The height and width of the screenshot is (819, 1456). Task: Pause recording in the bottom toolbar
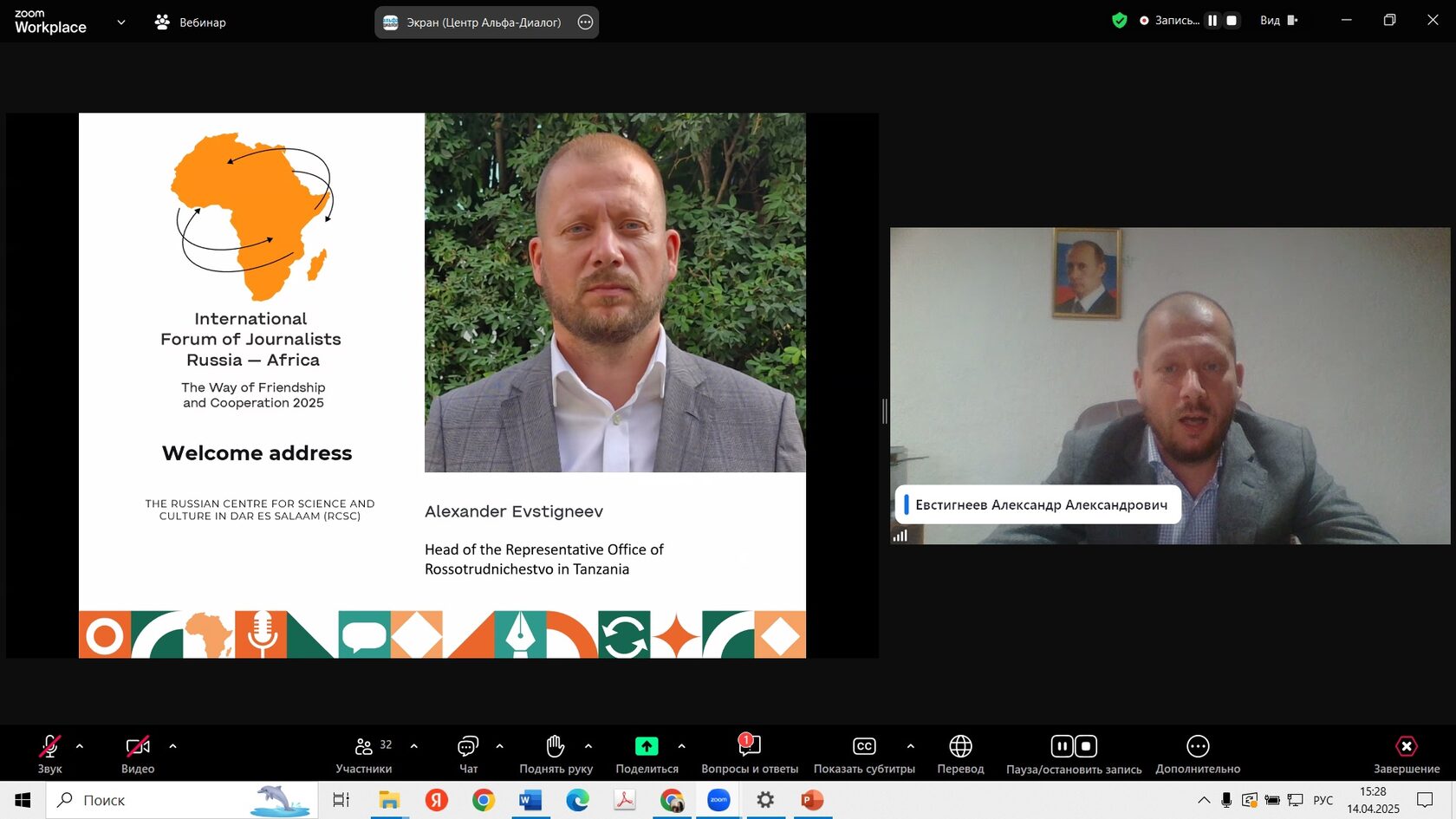tap(1062, 746)
